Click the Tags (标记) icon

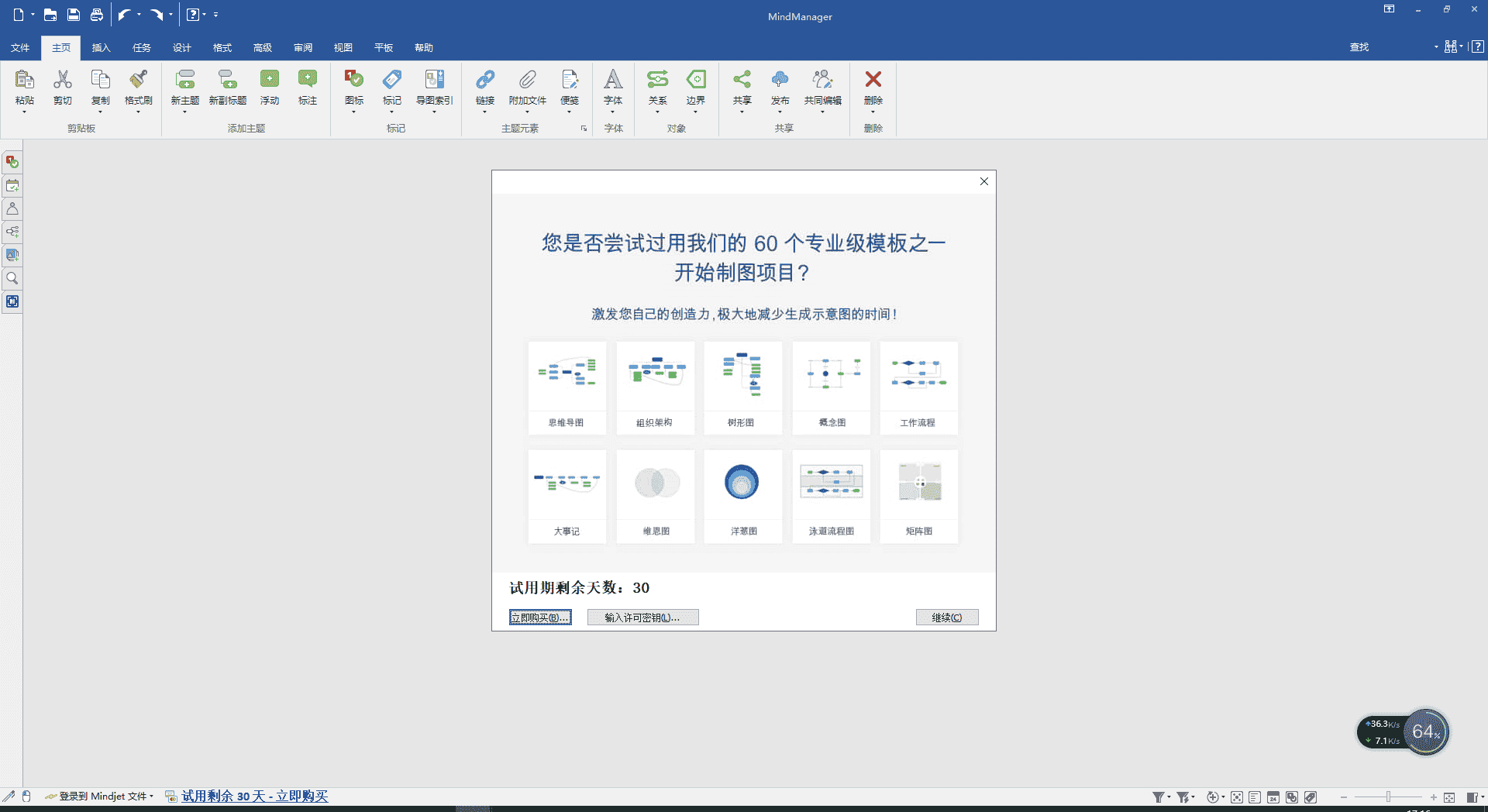[x=392, y=80]
